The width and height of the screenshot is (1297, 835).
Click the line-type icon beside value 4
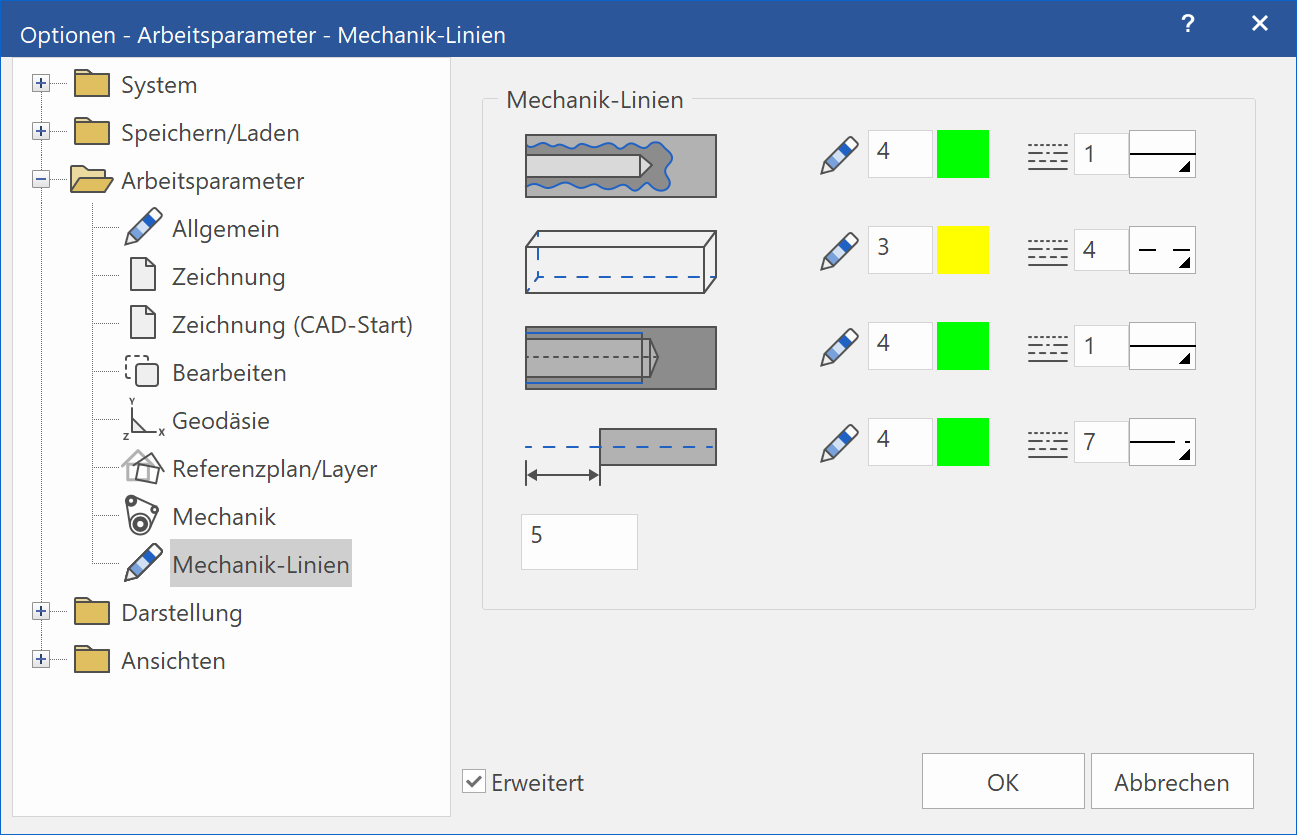pos(1048,251)
